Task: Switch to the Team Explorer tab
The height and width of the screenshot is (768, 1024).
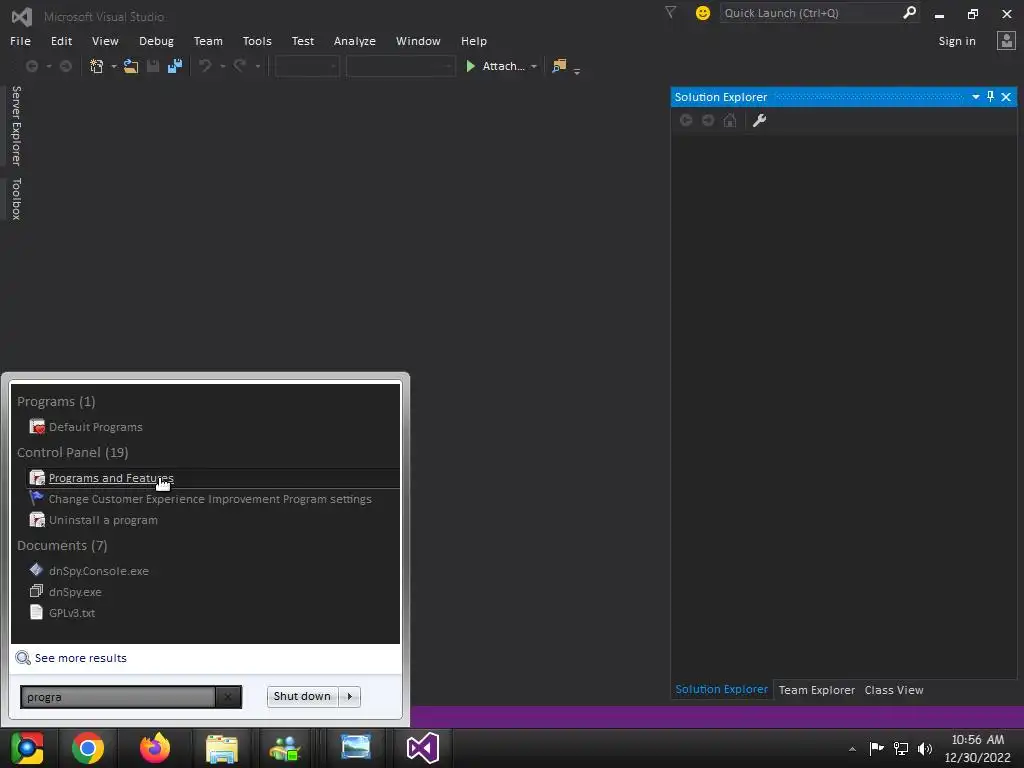Action: [816, 690]
